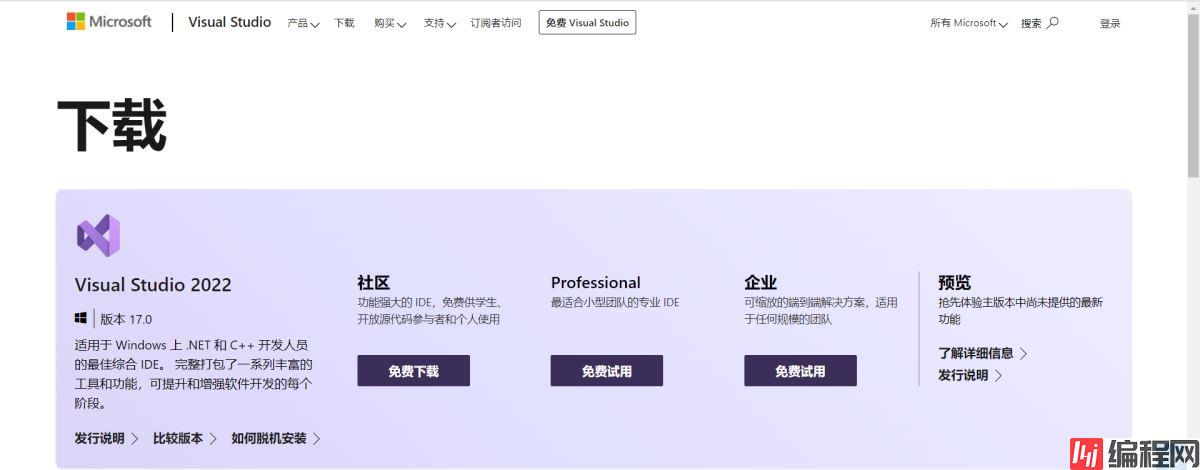Viewport: 1200px width, 470px height.
Task: Click 免费试用 under the 企业 edition
Action: coord(800,371)
